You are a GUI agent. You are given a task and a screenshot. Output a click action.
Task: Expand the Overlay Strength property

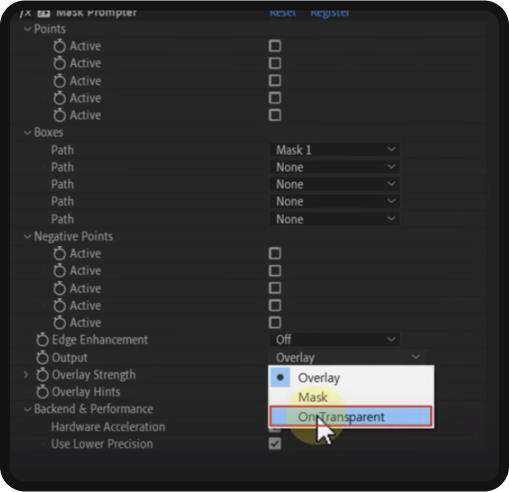26,375
